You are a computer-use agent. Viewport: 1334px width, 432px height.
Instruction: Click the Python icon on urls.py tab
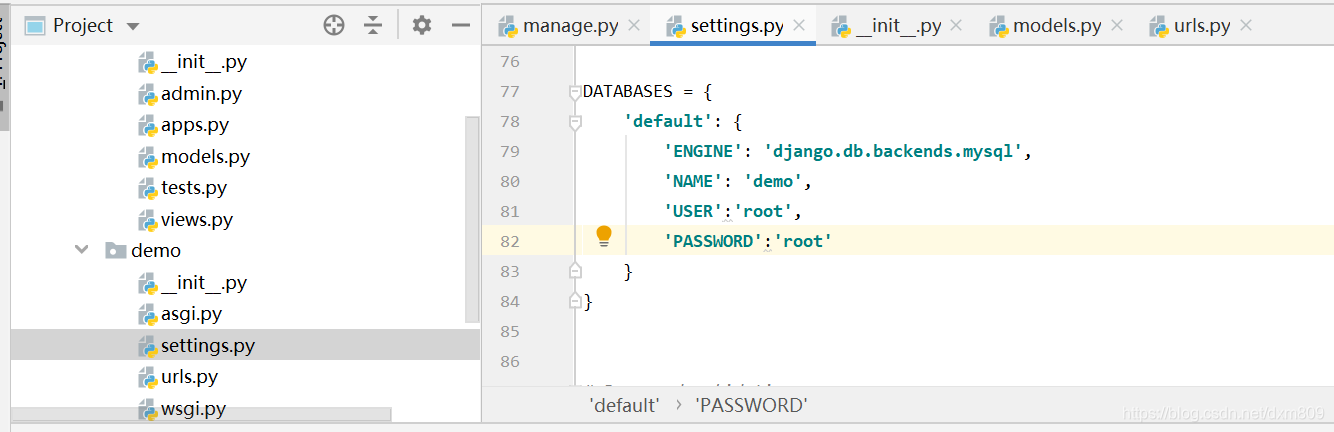click(1160, 26)
